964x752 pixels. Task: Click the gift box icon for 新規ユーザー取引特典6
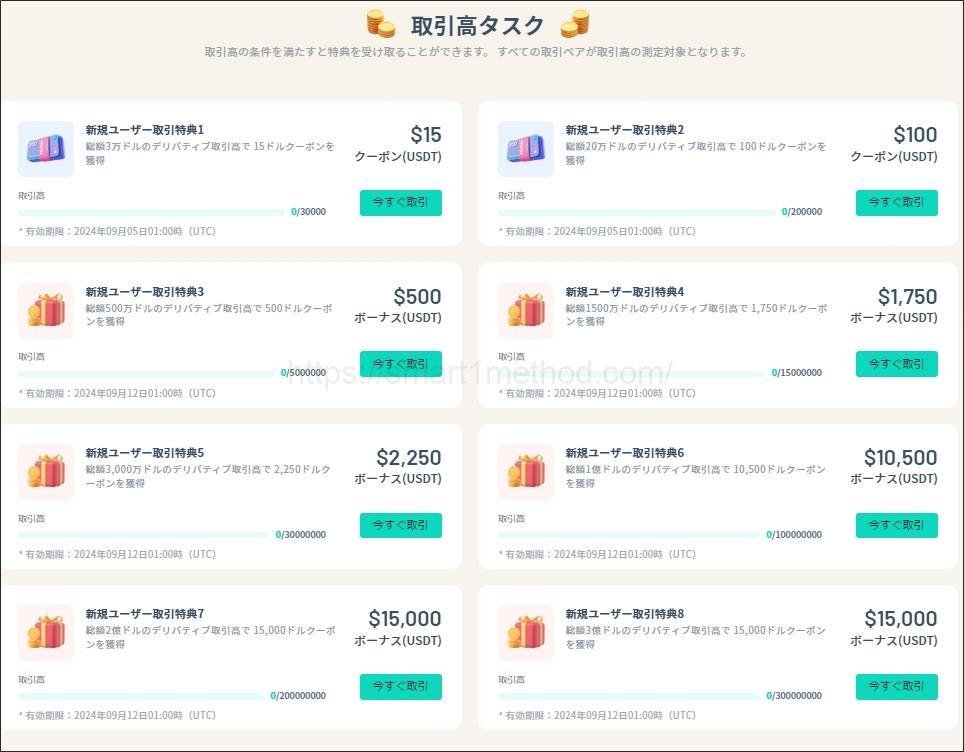pyautogui.click(x=526, y=471)
